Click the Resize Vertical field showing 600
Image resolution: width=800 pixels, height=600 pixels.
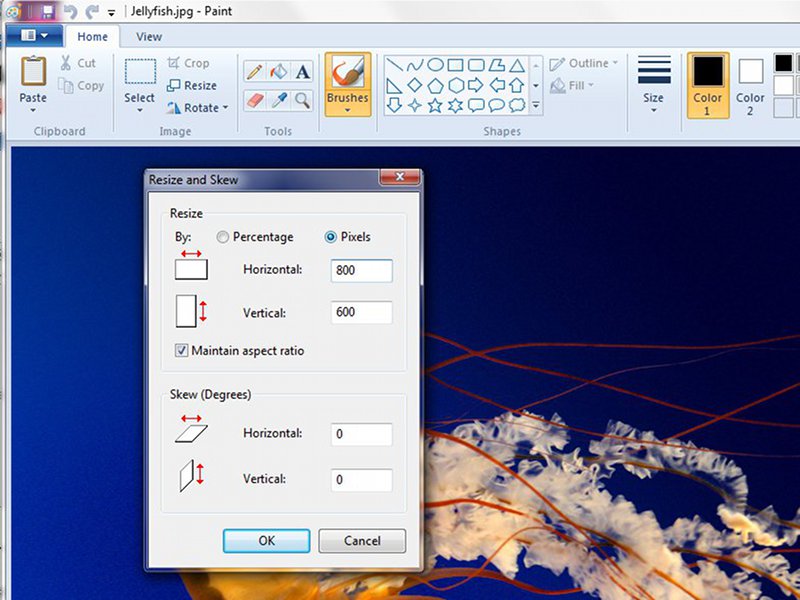pos(362,312)
